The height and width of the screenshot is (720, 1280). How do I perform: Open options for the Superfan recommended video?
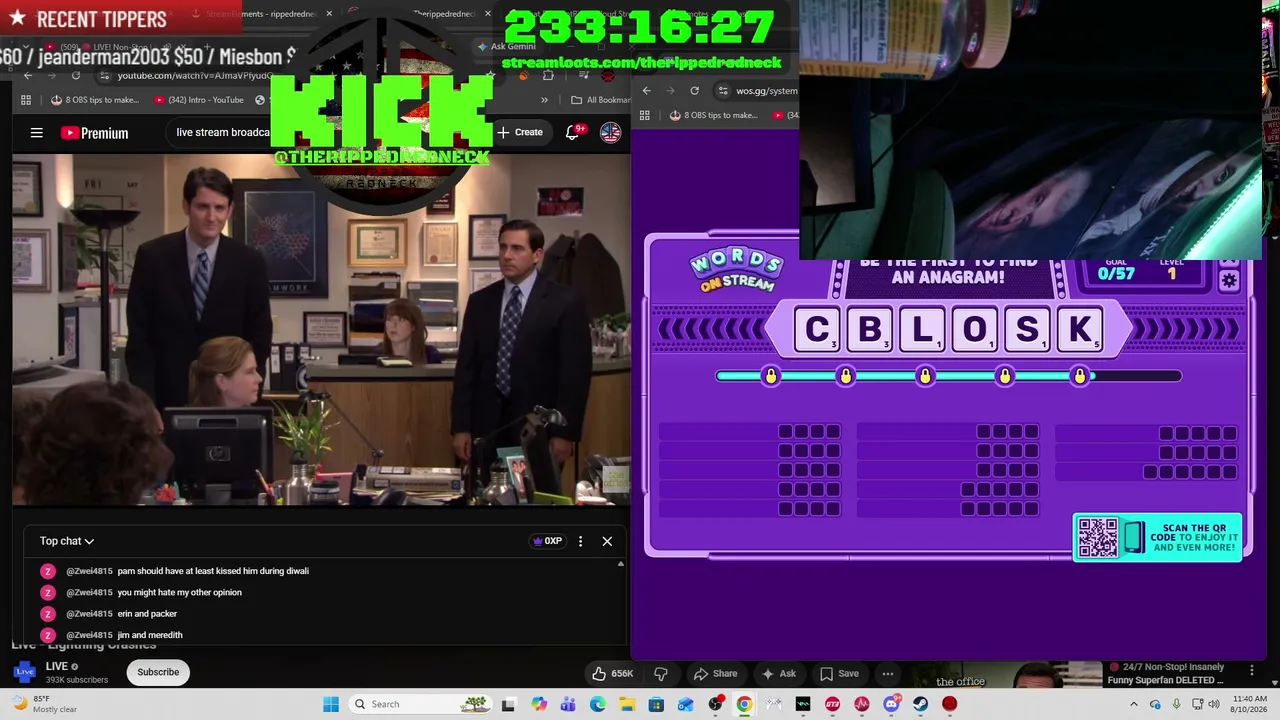pyautogui.click(x=1251, y=669)
